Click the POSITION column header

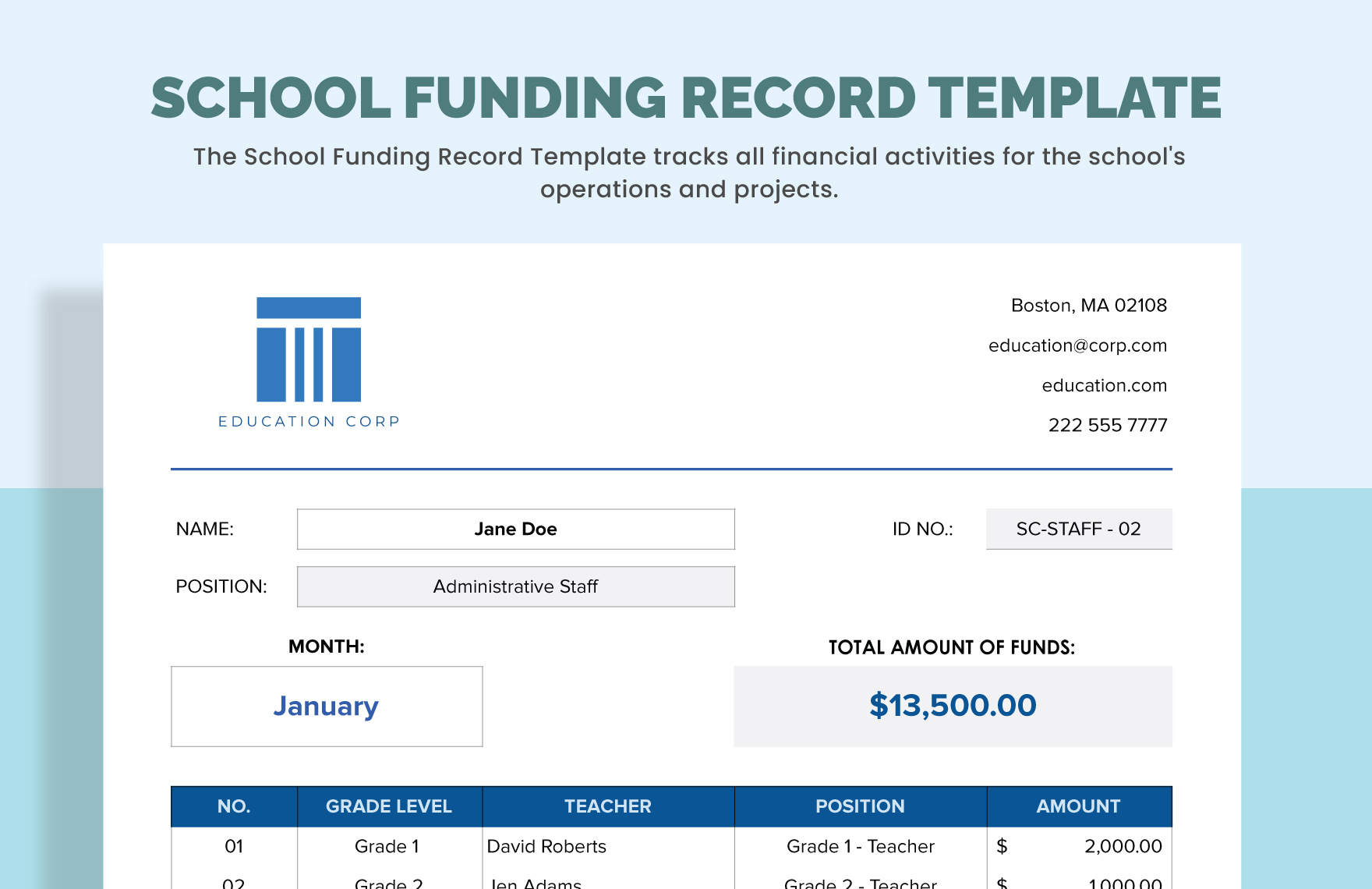point(860,806)
